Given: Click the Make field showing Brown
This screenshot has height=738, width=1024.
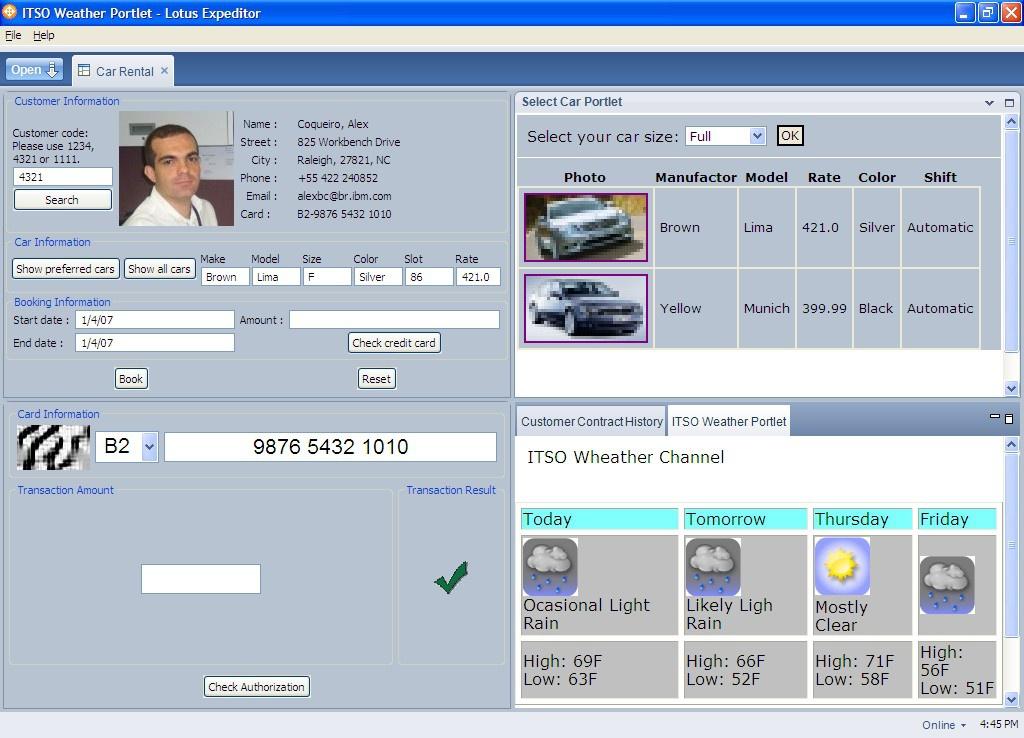Looking at the screenshot, I should pyautogui.click(x=225, y=277).
